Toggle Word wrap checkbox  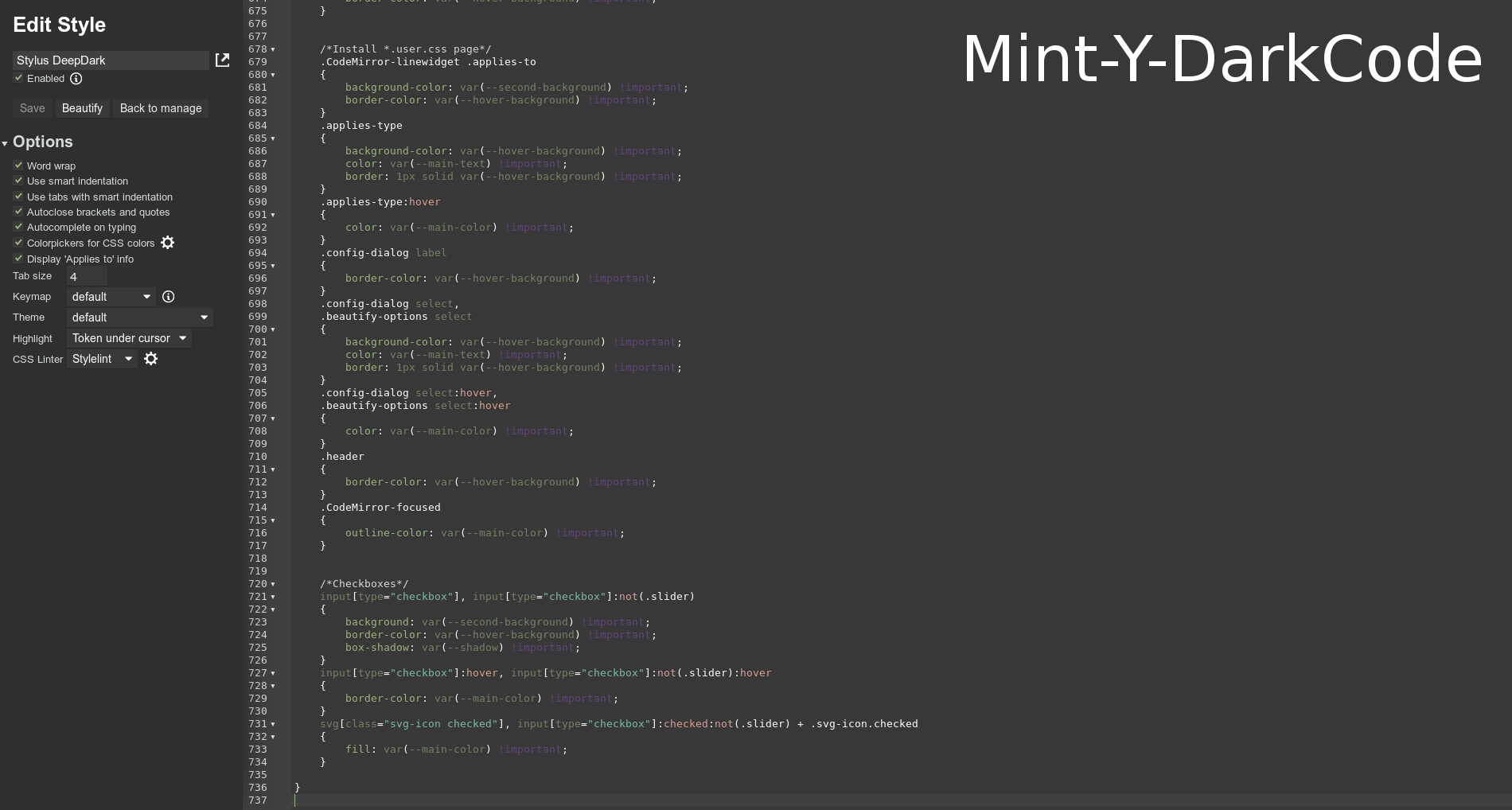pos(18,166)
